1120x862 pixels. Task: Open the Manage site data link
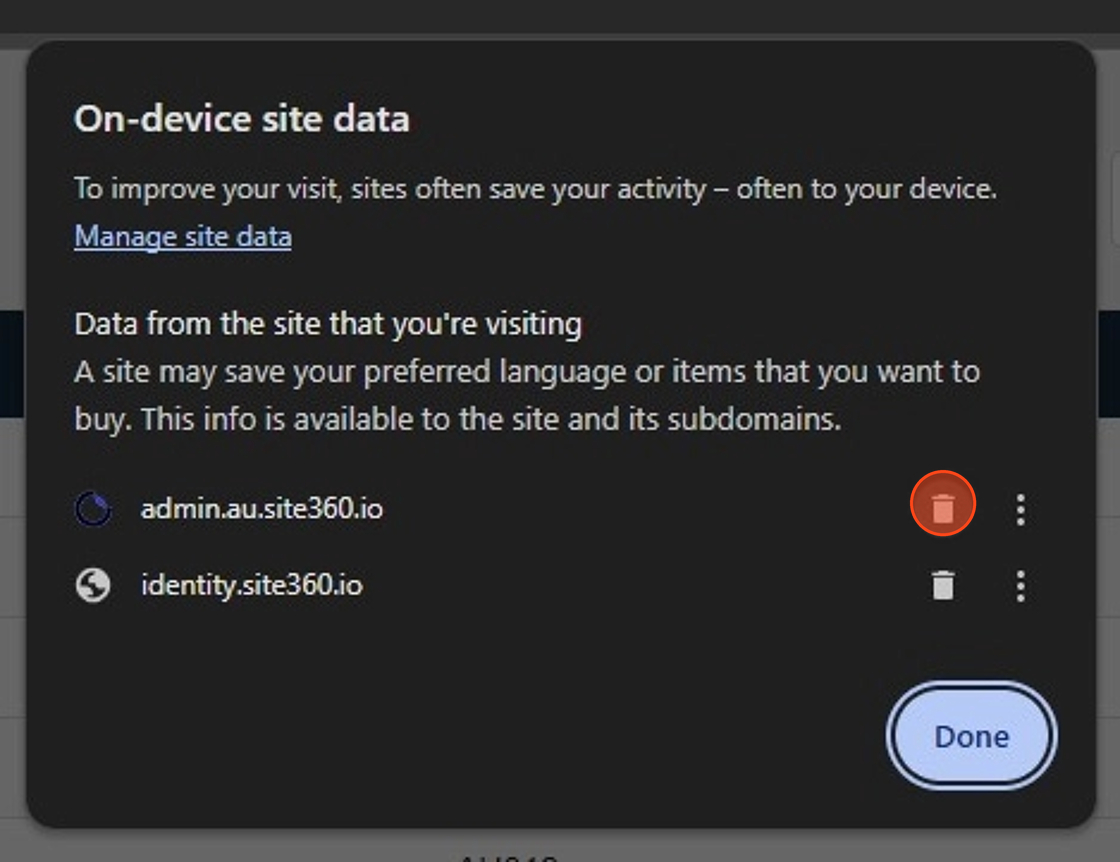click(183, 236)
